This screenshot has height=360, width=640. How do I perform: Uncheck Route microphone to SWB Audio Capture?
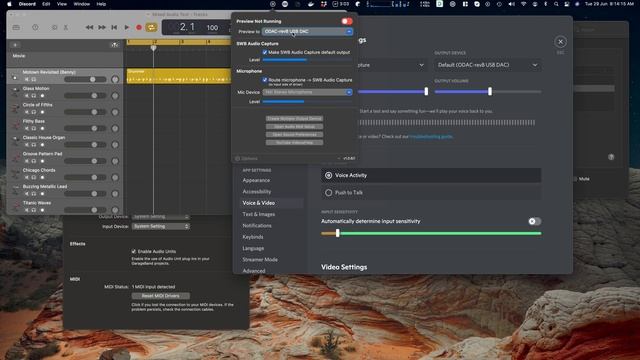pos(264,80)
